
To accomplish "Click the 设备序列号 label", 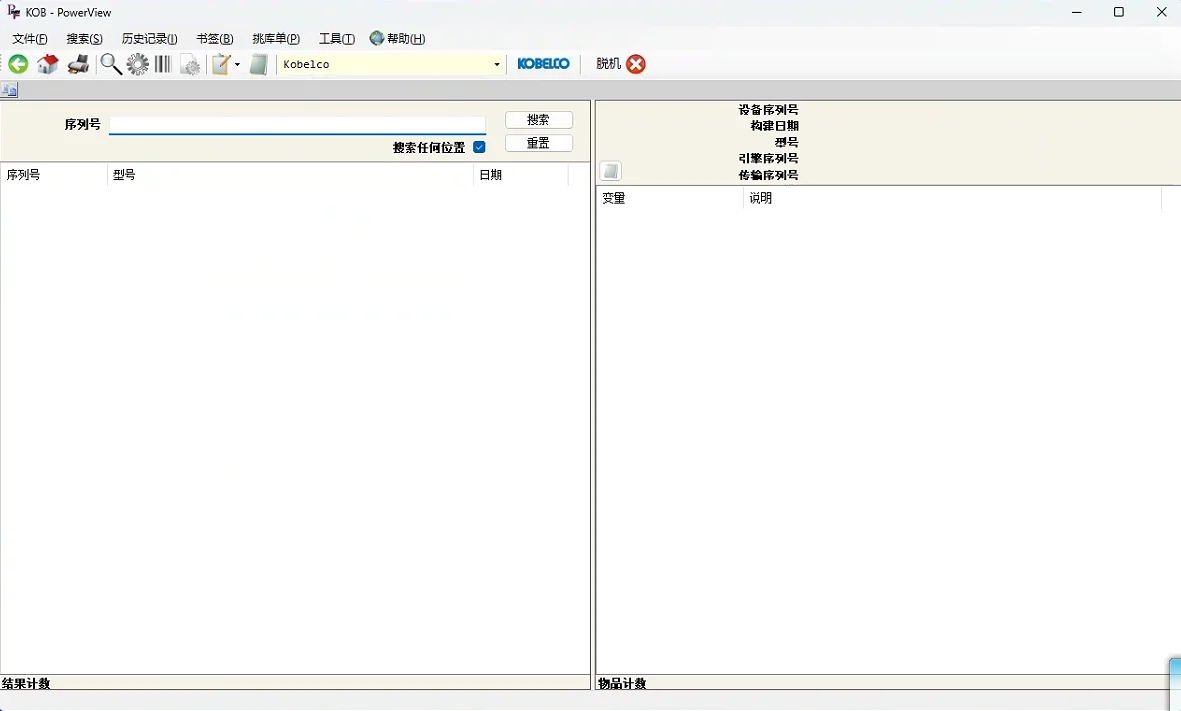I will (x=768, y=110).
